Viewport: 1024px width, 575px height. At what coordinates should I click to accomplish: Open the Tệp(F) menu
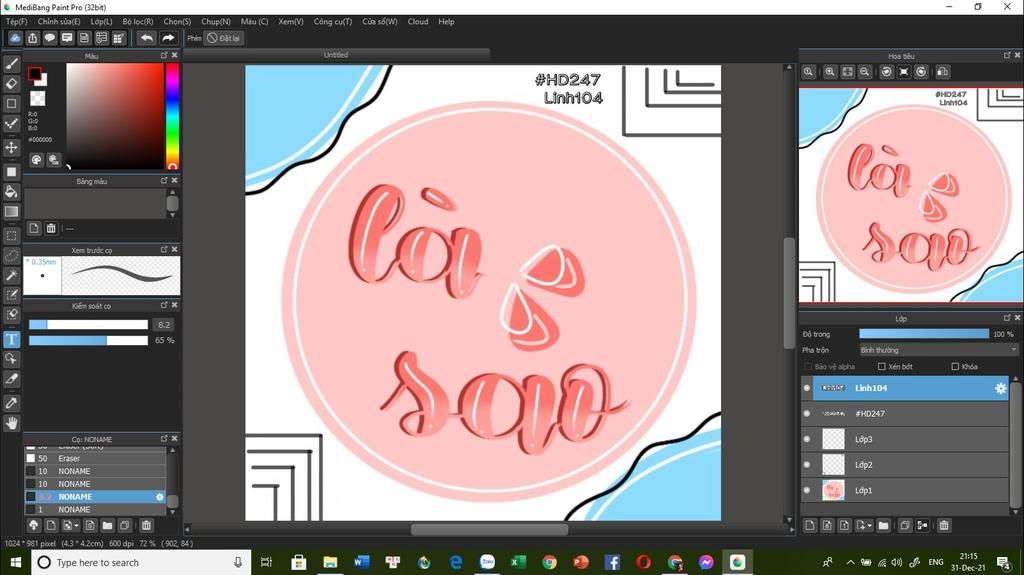coord(16,22)
